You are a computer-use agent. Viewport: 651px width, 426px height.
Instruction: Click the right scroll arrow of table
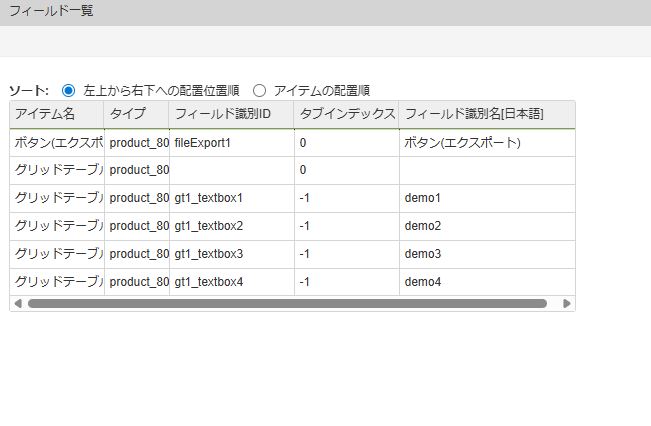567,303
